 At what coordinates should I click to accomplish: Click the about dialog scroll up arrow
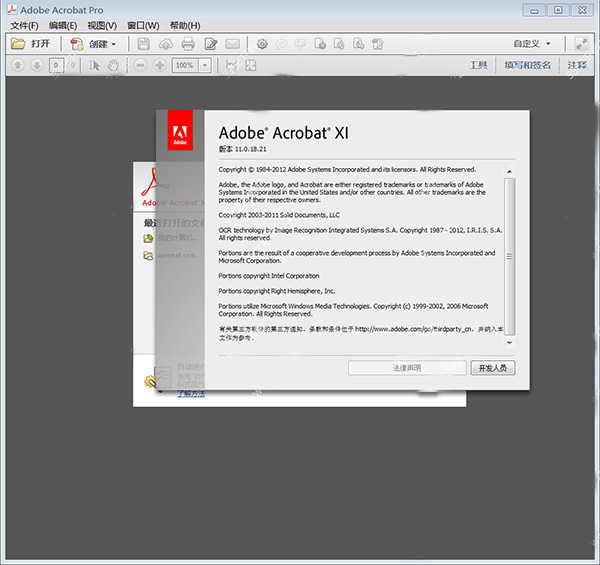coord(509,171)
